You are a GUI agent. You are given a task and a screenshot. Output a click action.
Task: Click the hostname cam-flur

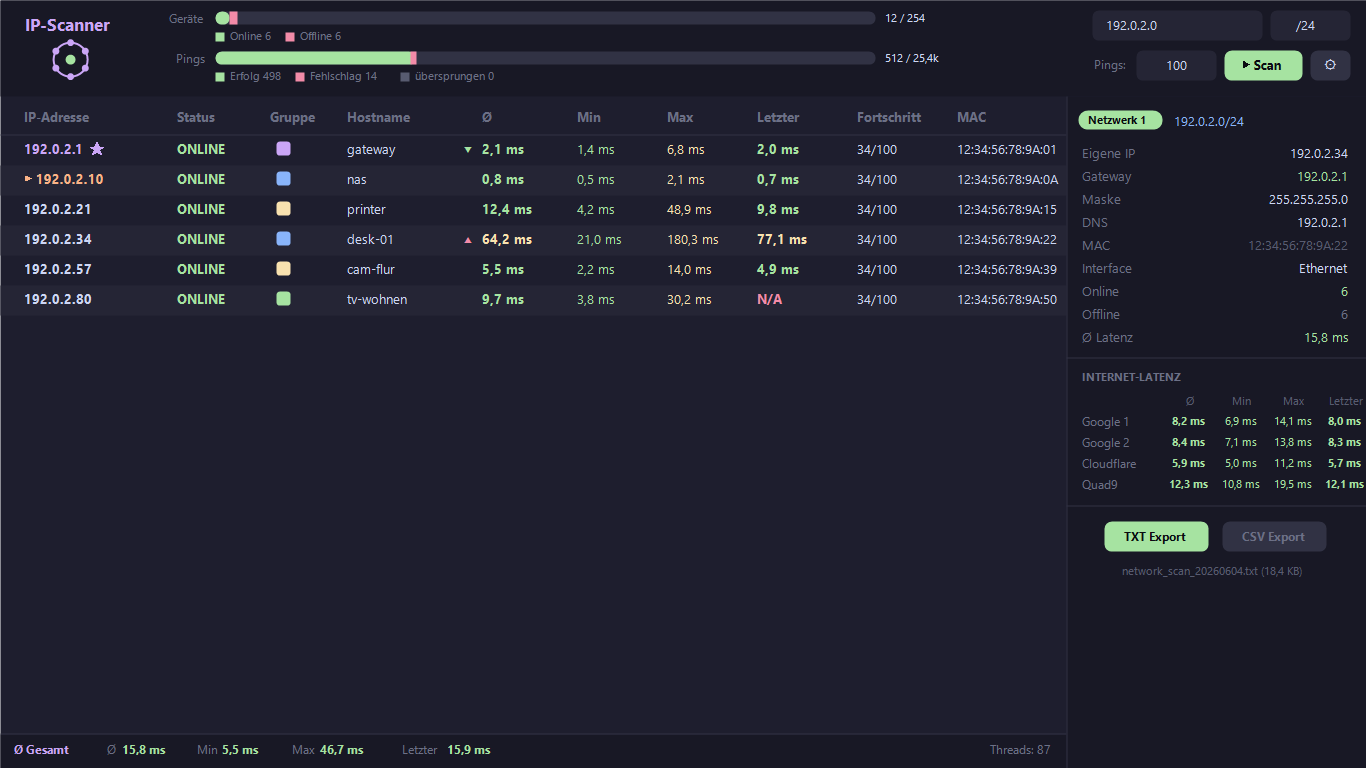pos(371,269)
